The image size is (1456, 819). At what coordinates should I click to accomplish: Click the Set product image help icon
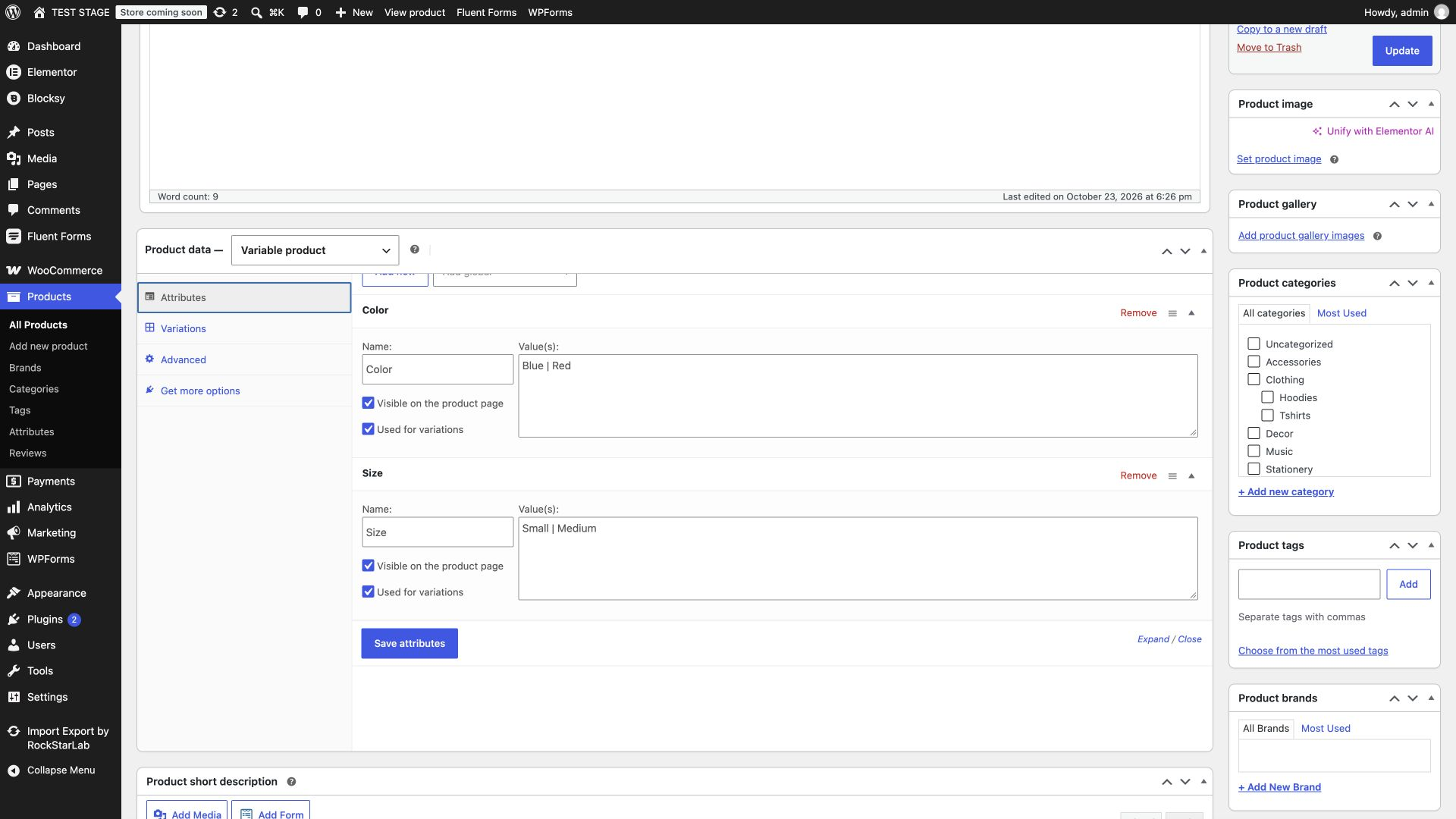click(x=1334, y=159)
